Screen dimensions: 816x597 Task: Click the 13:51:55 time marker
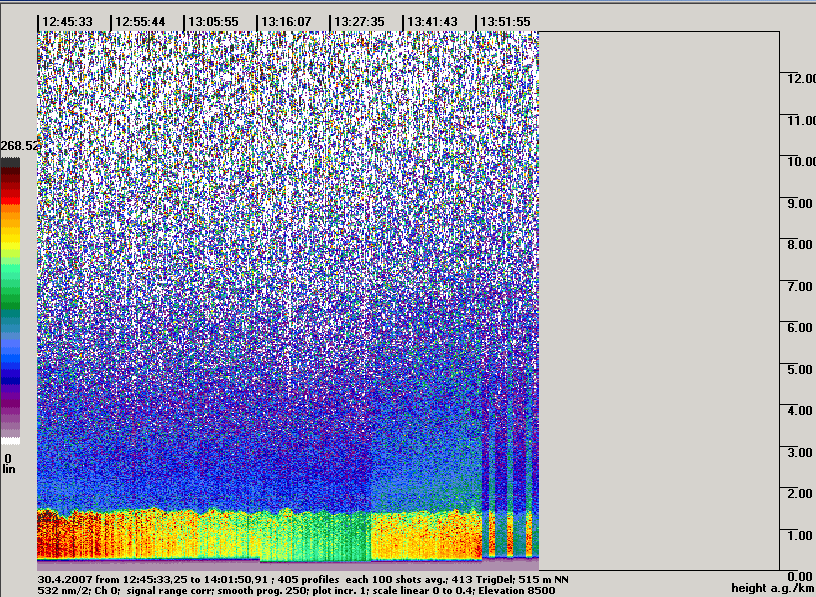pyautogui.click(x=505, y=22)
